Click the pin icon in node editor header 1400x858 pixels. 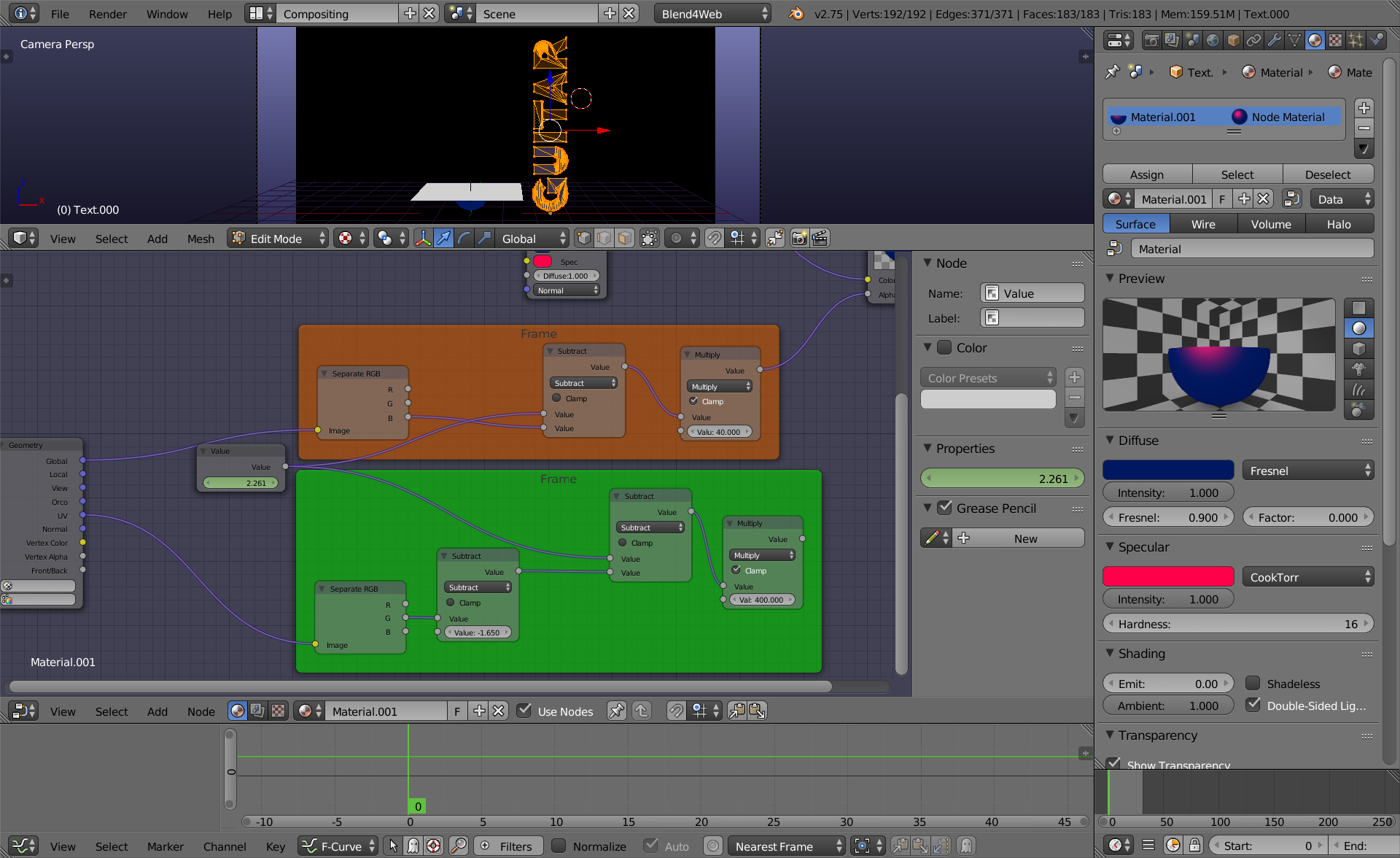pyautogui.click(x=616, y=711)
